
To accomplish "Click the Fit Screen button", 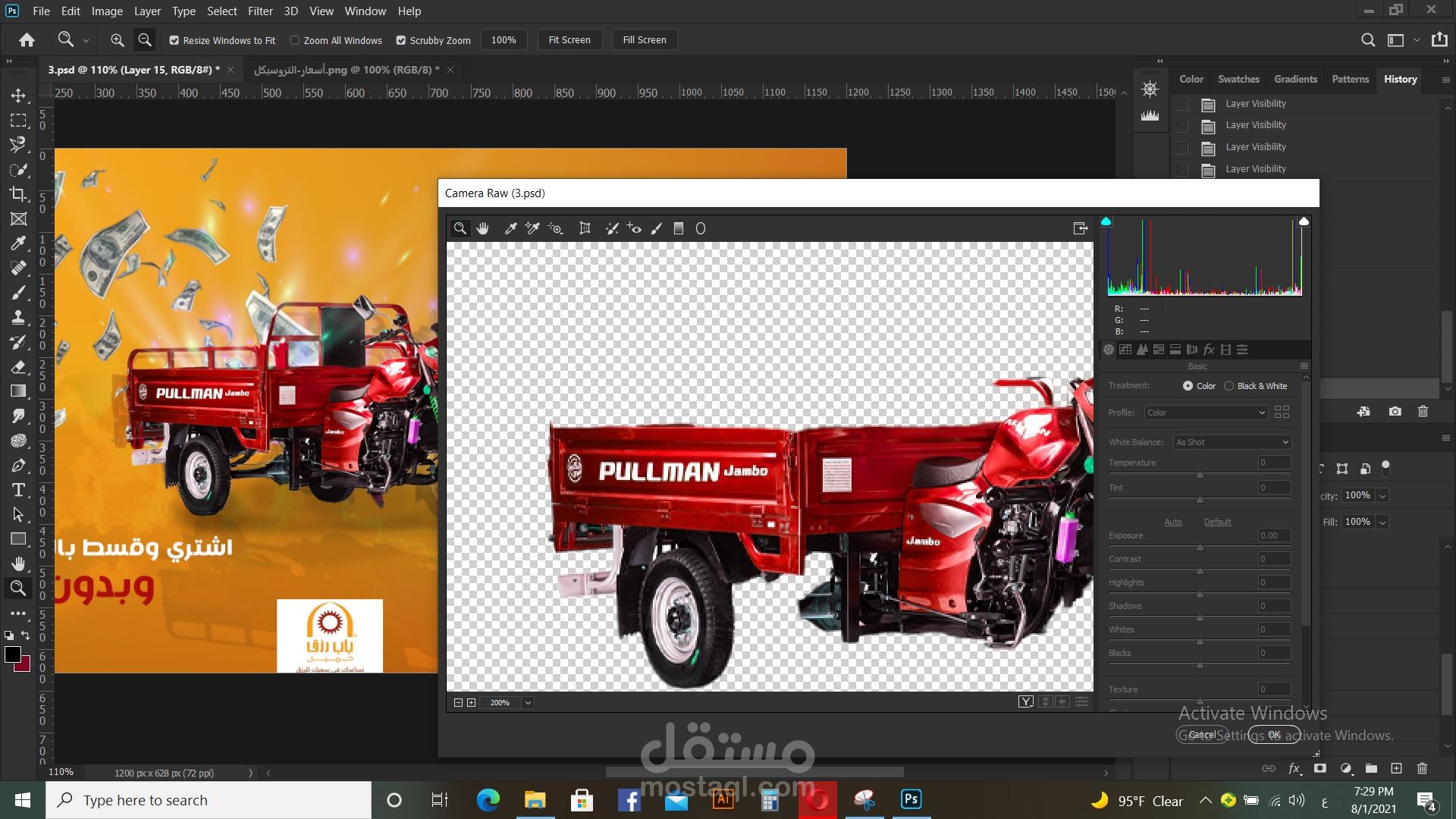I will click(569, 40).
